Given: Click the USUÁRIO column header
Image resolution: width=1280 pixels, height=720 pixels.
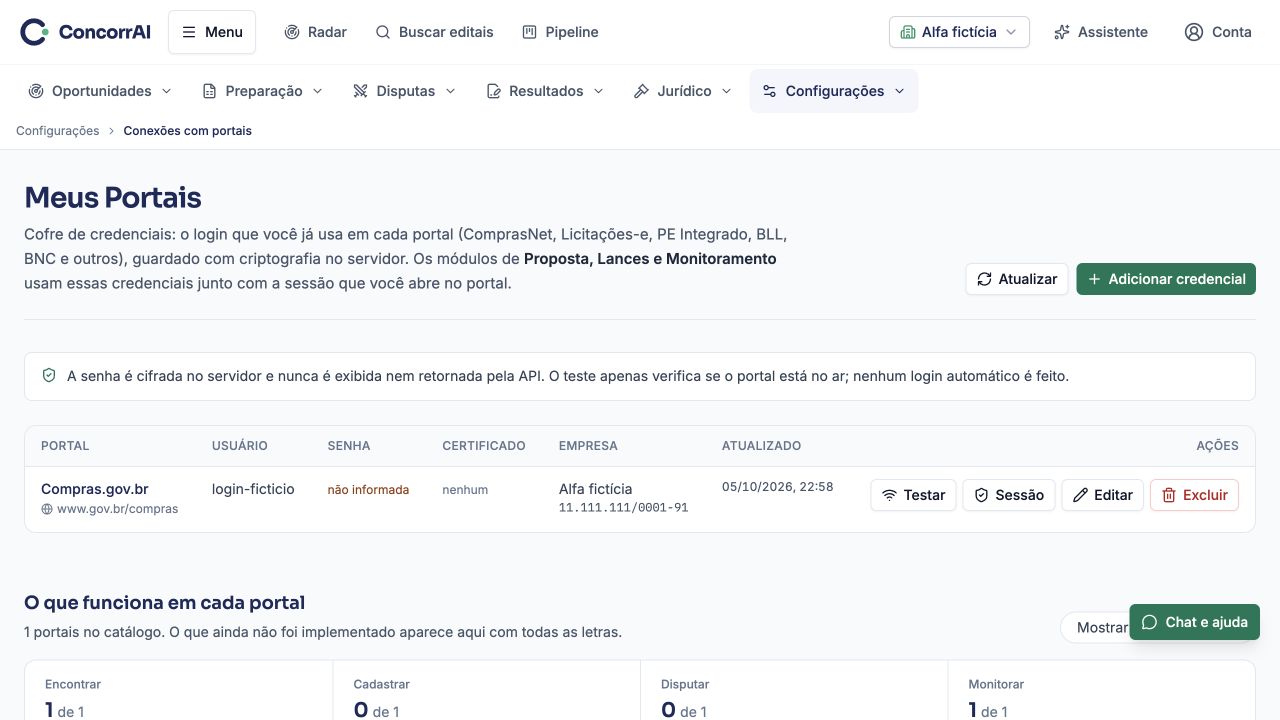Looking at the screenshot, I should 240,446.
